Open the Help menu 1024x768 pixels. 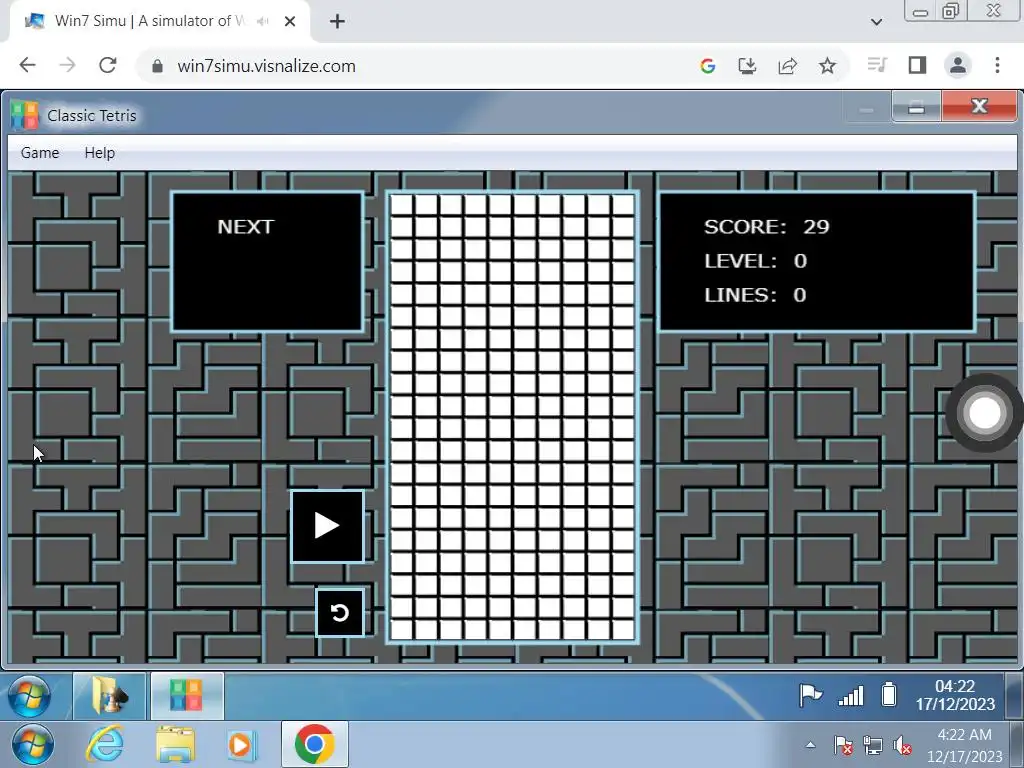tap(99, 153)
